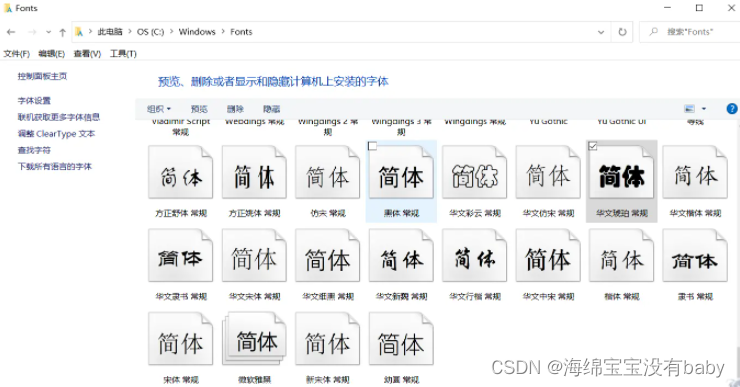Go up one folder level
The width and height of the screenshot is (740, 387).
pos(62,32)
